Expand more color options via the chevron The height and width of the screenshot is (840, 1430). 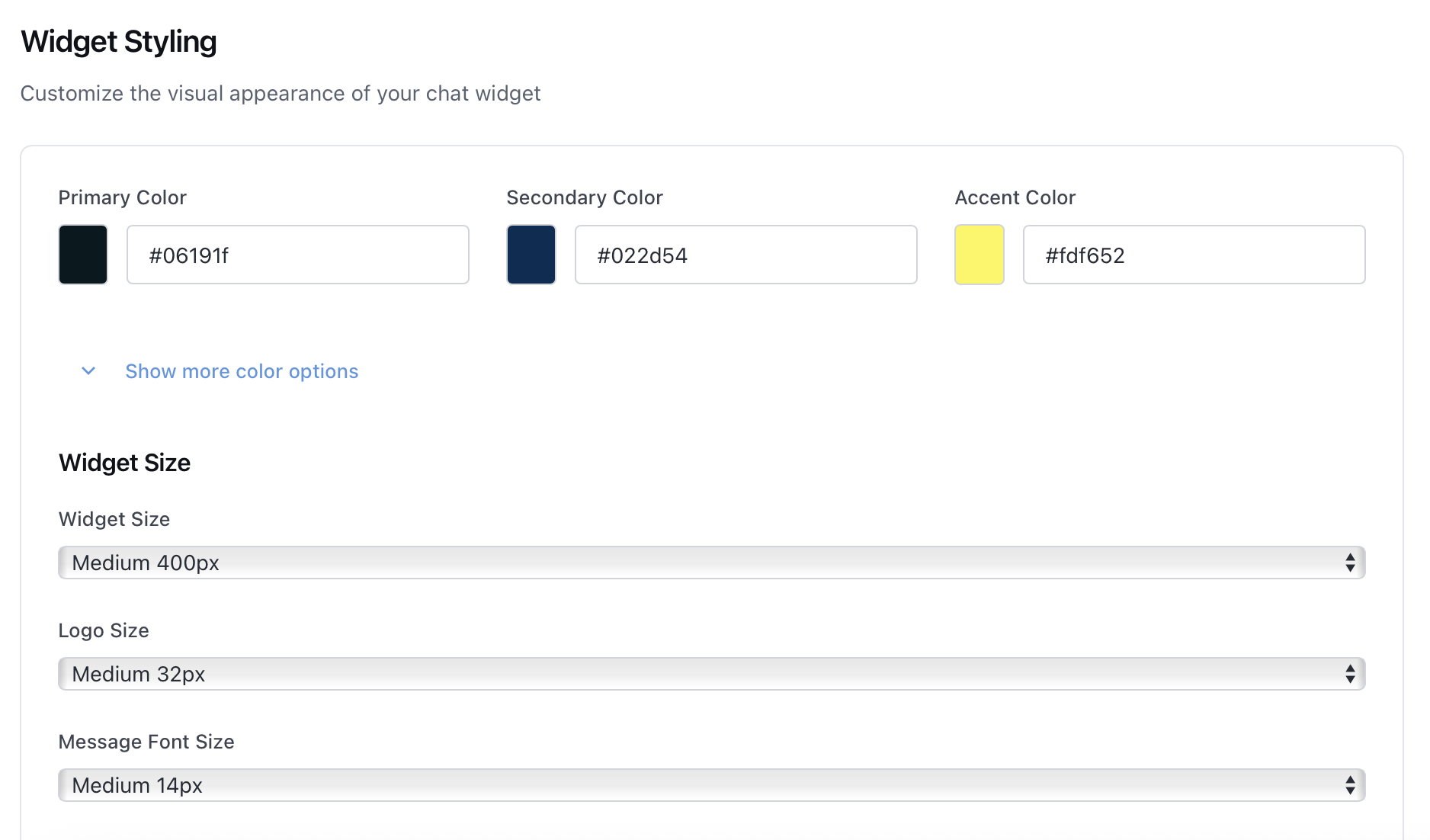pos(88,371)
